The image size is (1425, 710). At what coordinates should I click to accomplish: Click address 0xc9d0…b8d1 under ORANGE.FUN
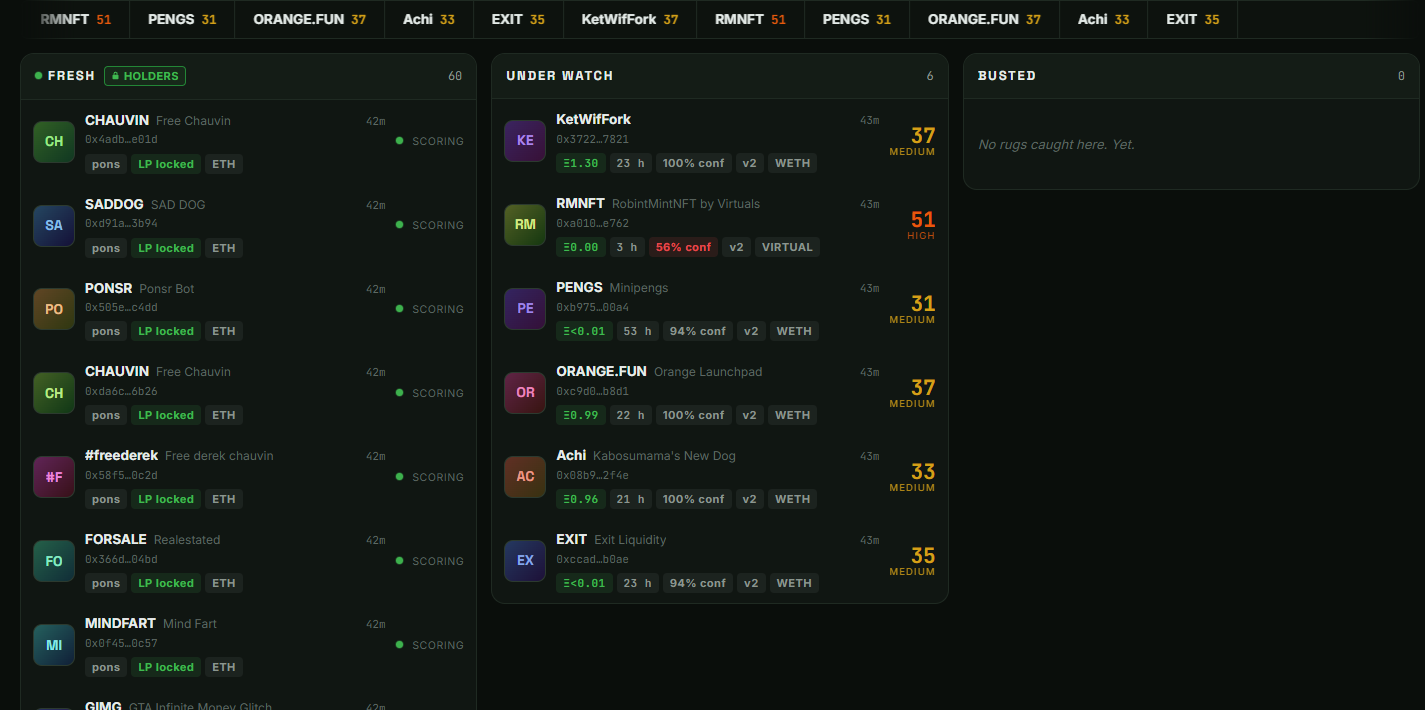point(593,391)
